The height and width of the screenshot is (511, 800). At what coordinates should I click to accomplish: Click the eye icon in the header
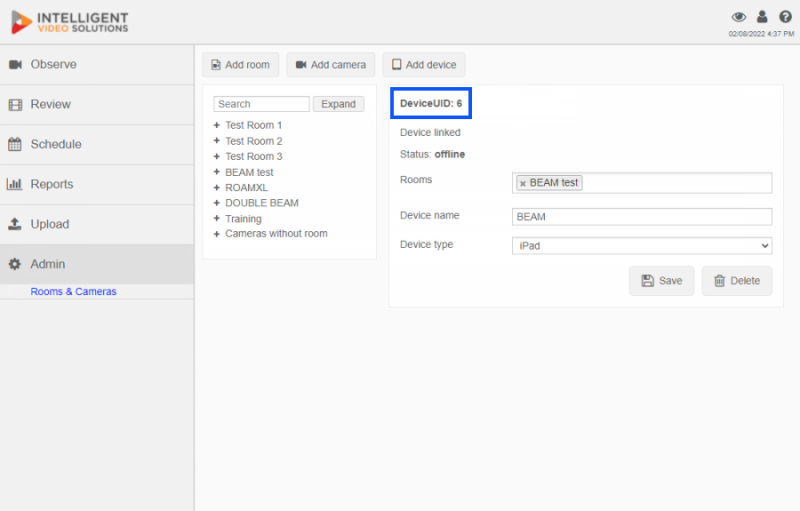(738, 17)
